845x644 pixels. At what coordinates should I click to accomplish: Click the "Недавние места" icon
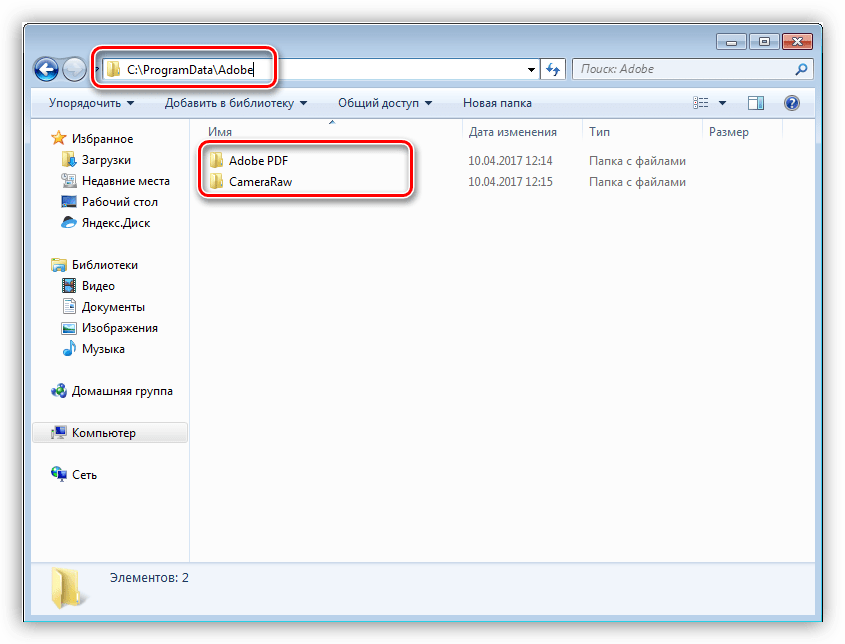[68, 181]
